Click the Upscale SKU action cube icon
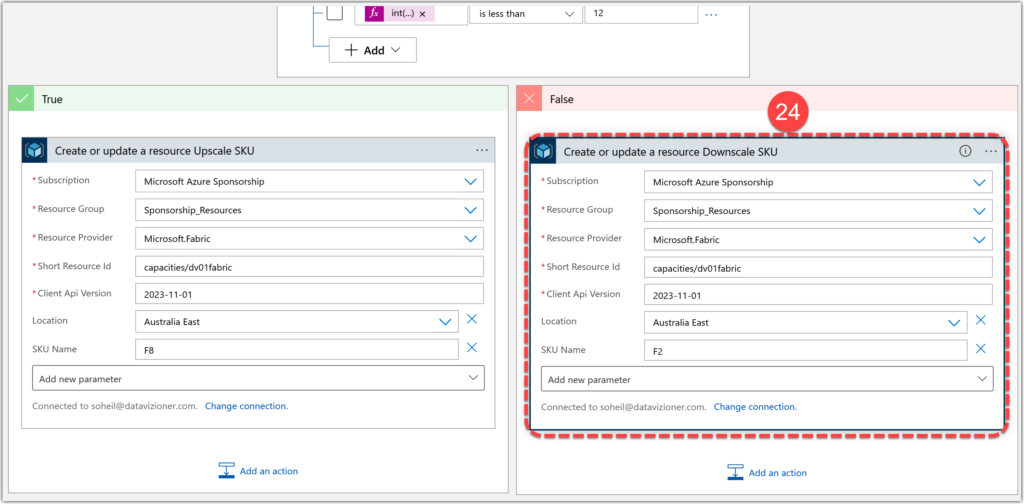 pos(35,151)
